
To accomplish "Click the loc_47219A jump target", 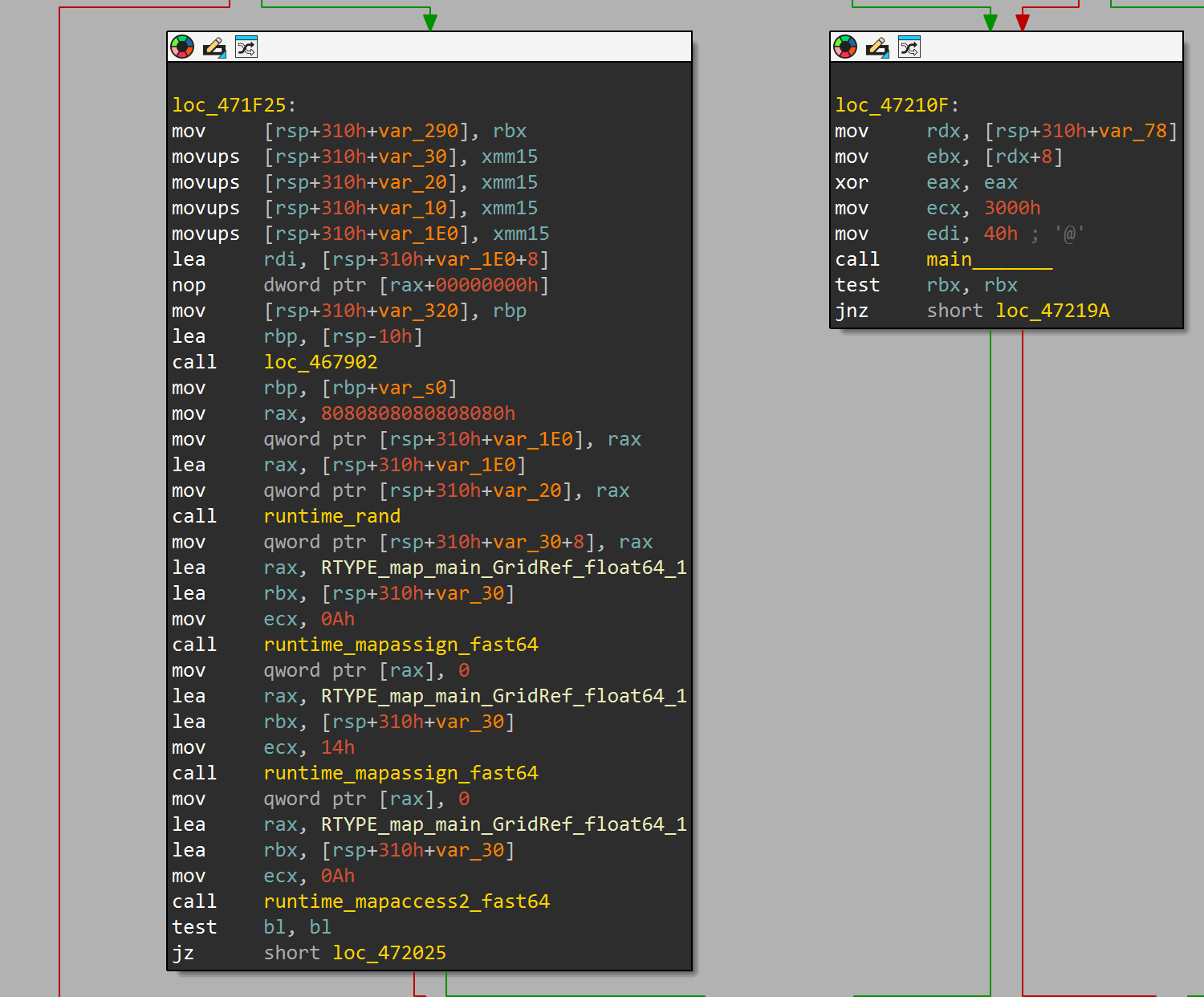I will pyautogui.click(x=1052, y=311).
